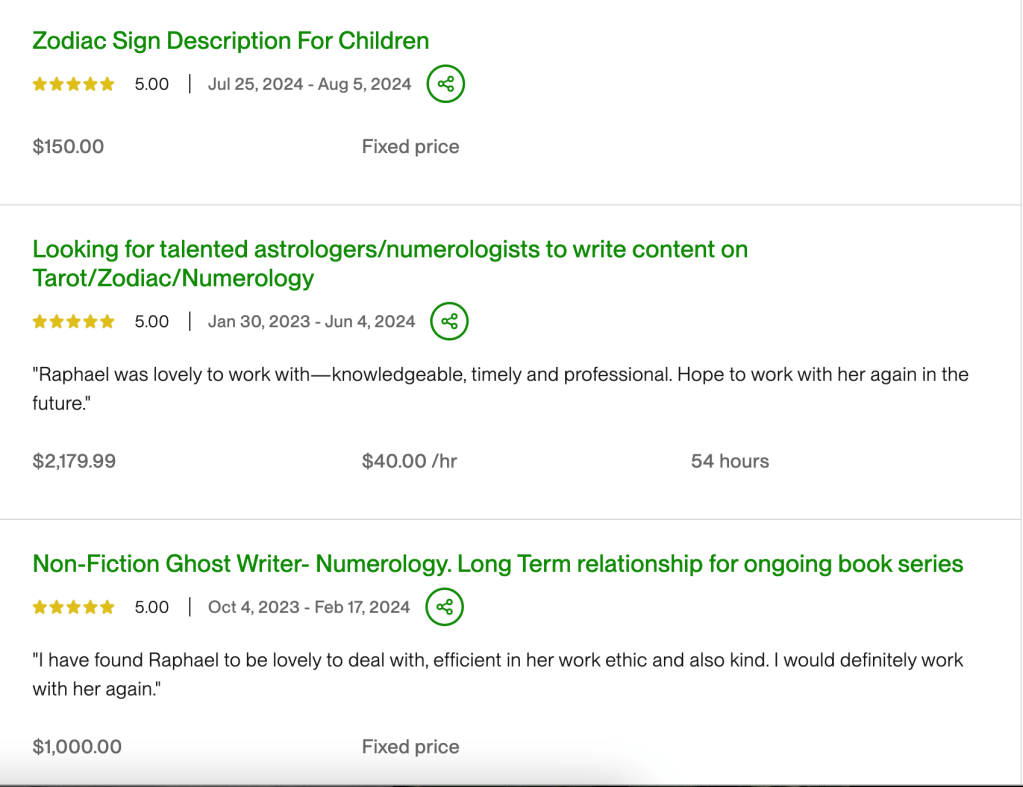This screenshot has height=787, width=1023.
Task: Click the $150.00 earnings amount
Action: (x=68, y=147)
